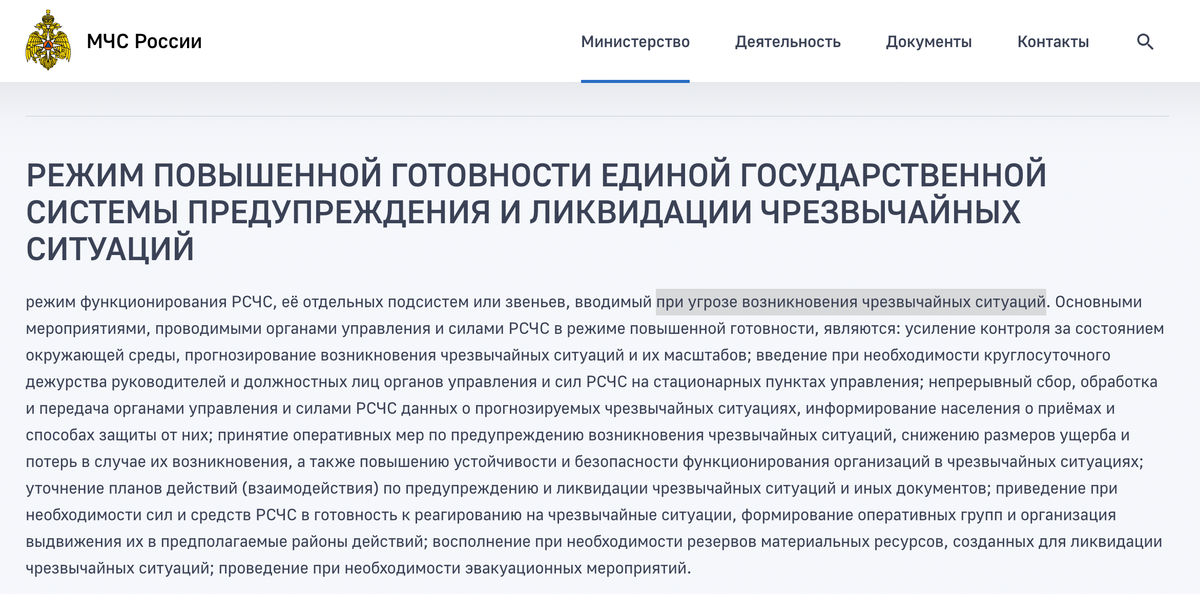Viewport: 1200px width, 594px height.
Task: Open the Деятельность menu
Action: pos(788,42)
